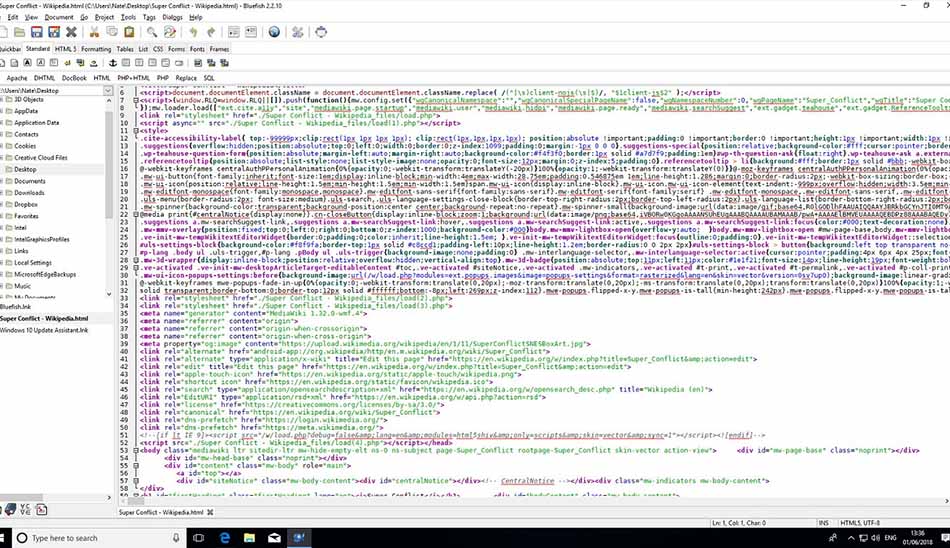Open preferences with the tools icon
The image size is (950, 548).
coord(297,32)
